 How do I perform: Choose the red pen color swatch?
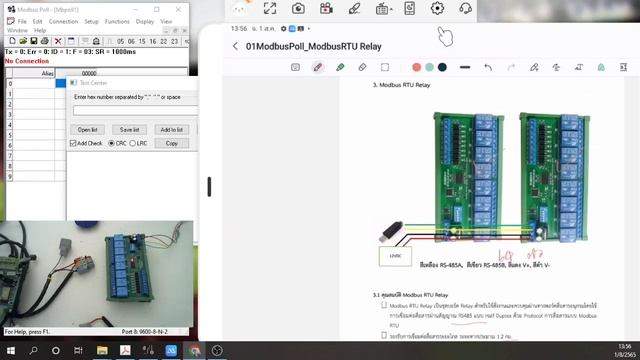click(x=416, y=67)
